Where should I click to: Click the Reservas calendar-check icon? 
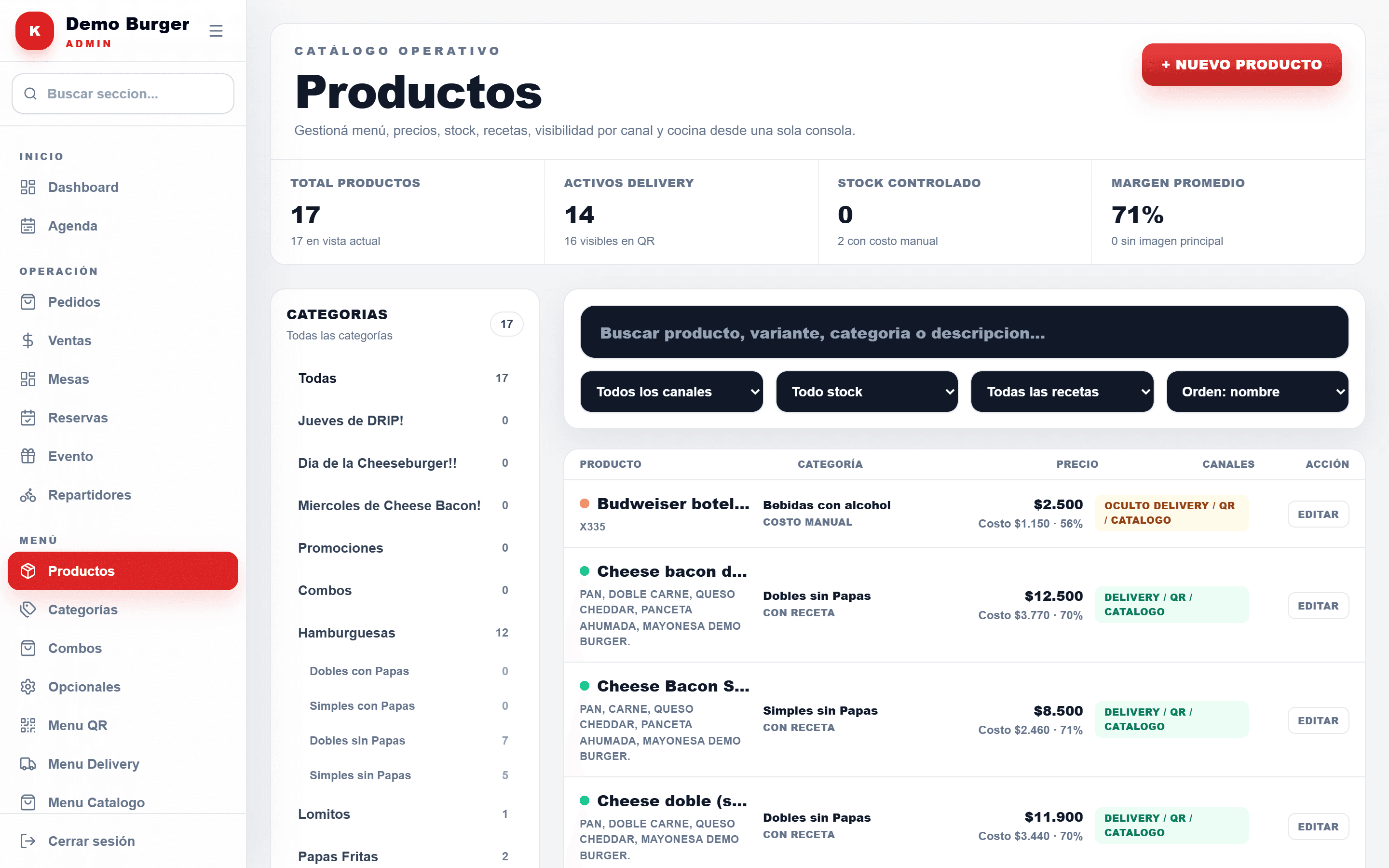28,417
